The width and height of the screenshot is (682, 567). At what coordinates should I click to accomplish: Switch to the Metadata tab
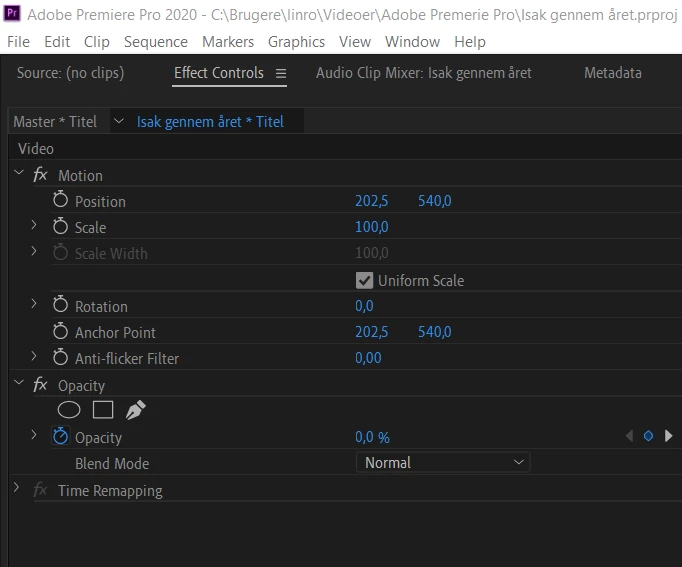(612, 73)
